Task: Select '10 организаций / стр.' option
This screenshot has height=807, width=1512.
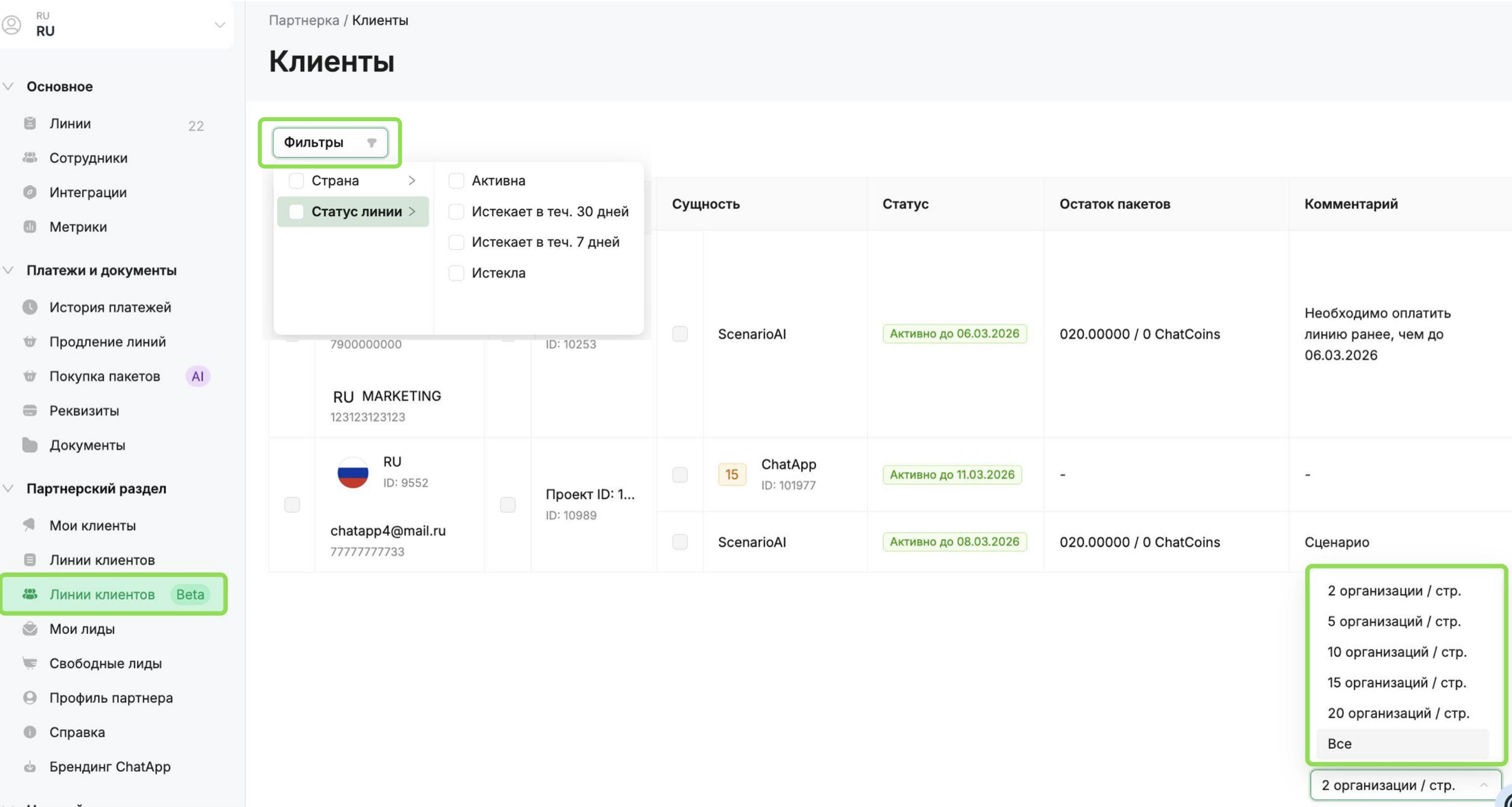Action: pyautogui.click(x=1397, y=651)
